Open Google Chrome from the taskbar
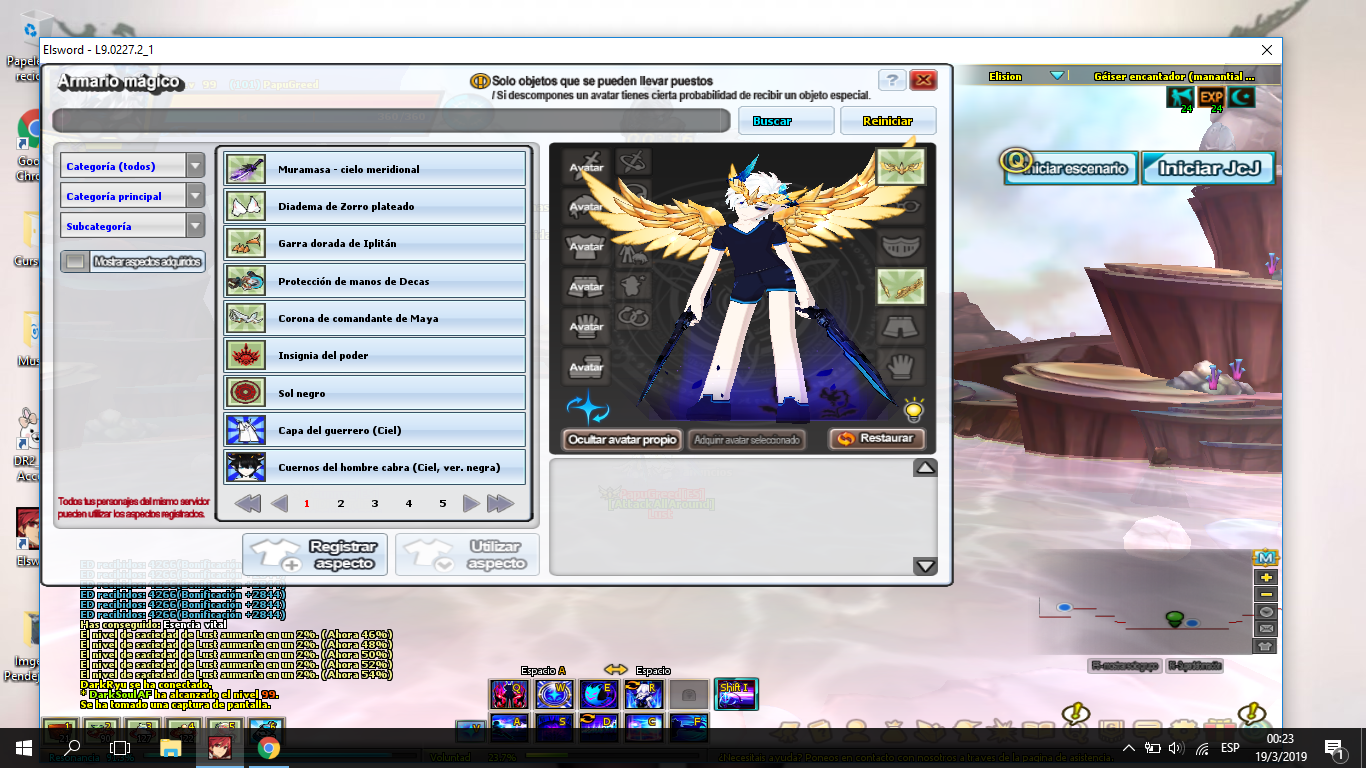 268,747
